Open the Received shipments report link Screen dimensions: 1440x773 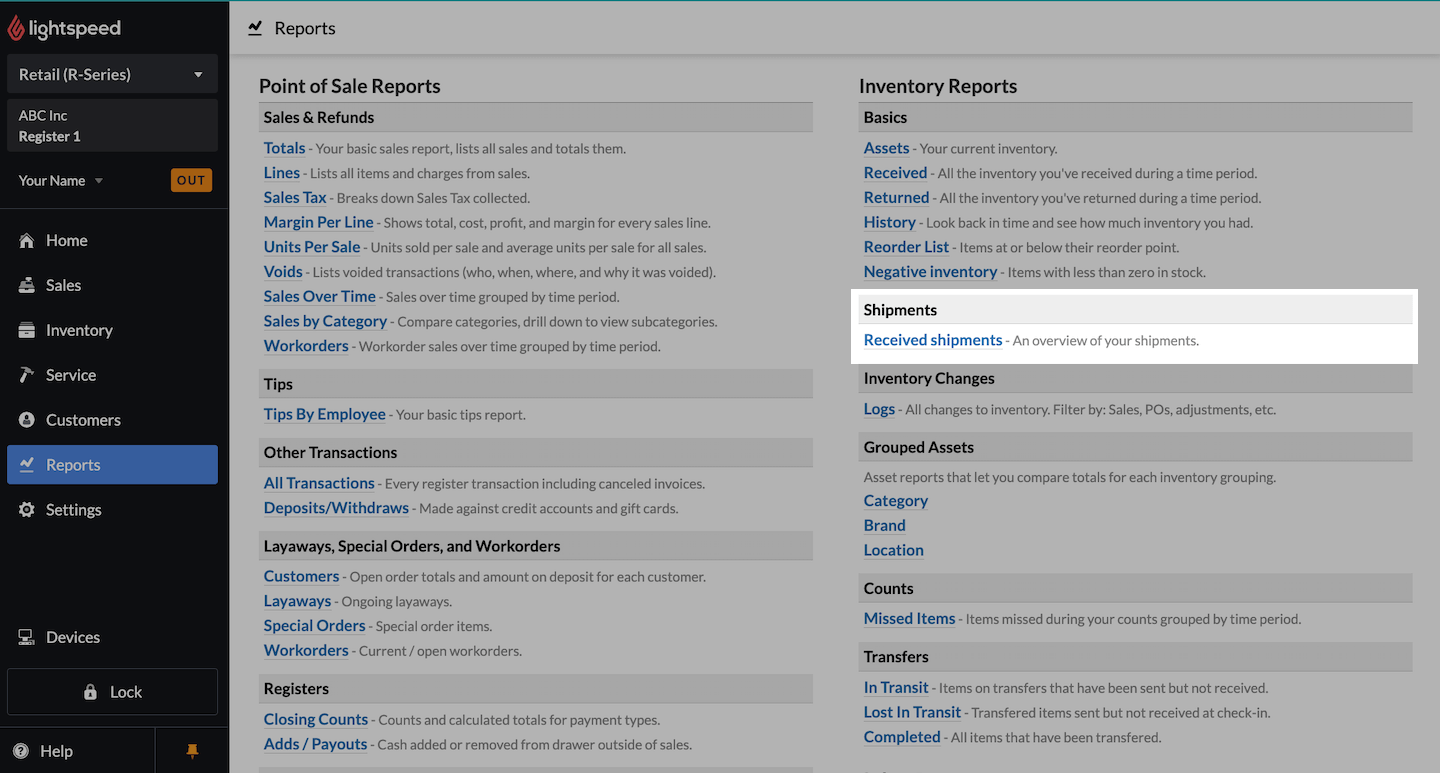click(x=932, y=340)
